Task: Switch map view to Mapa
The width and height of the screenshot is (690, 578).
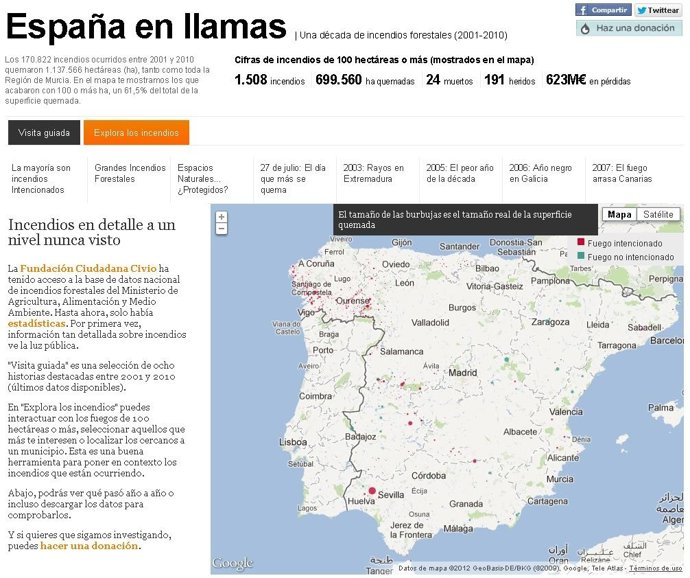Action: point(619,214)
